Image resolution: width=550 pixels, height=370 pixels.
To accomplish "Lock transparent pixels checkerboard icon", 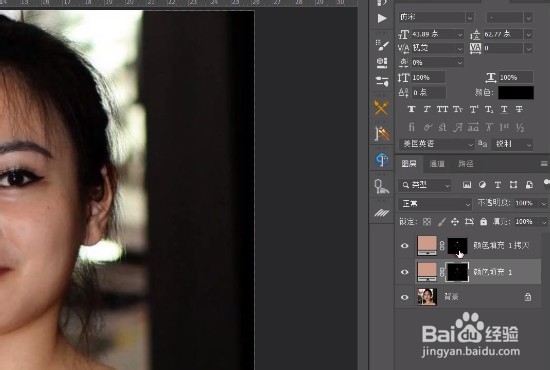I will pyautogui.click(x=427, y=222).
